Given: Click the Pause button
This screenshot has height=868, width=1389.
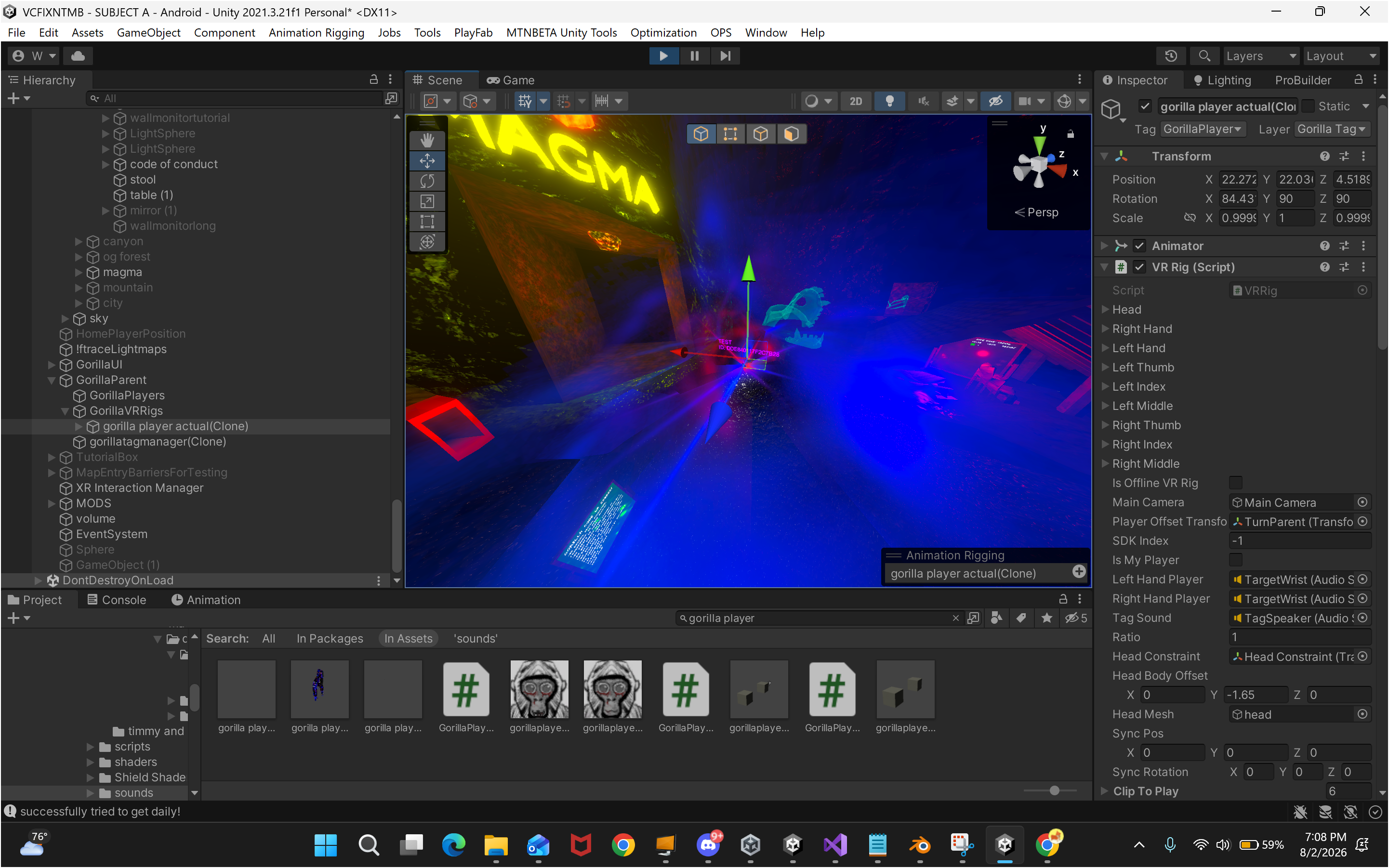Looking at the screenshot, I should point(694,56).
